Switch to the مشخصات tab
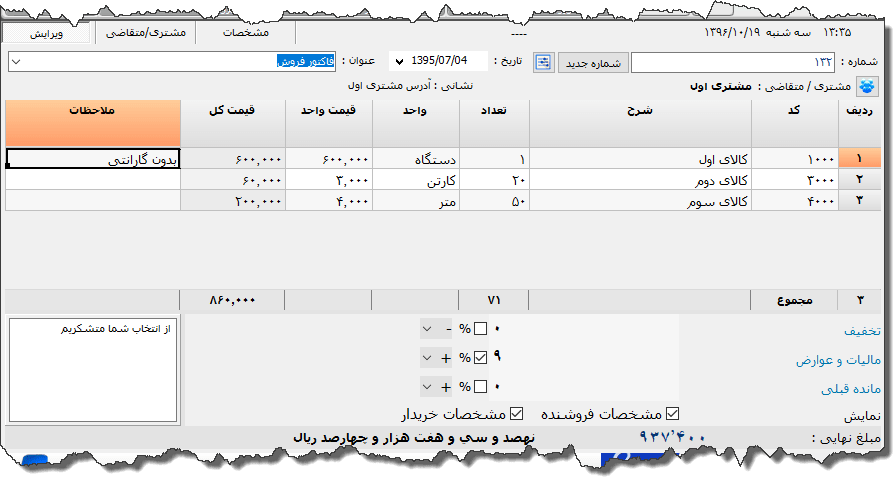 point(245,33)
